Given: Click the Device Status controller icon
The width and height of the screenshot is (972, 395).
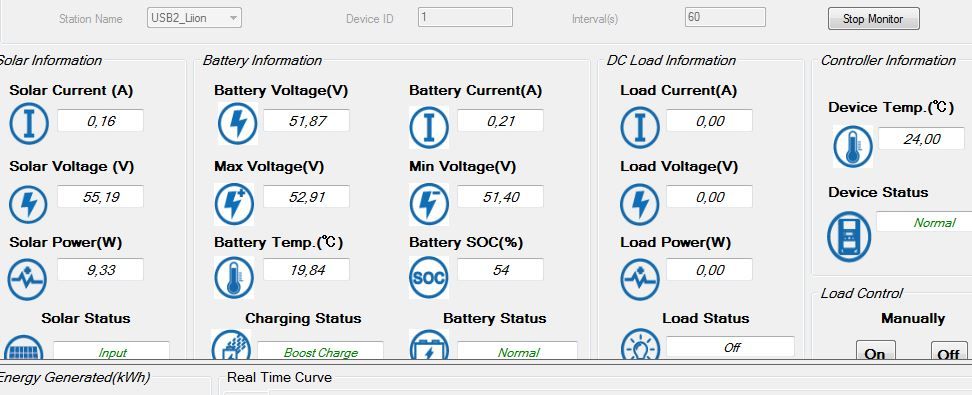Looking at the screenshot, I should (849, 236).
